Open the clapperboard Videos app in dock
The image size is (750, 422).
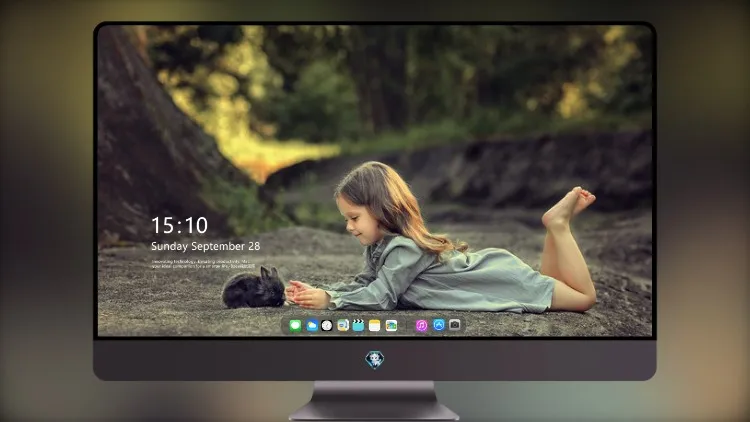point(358,326)
